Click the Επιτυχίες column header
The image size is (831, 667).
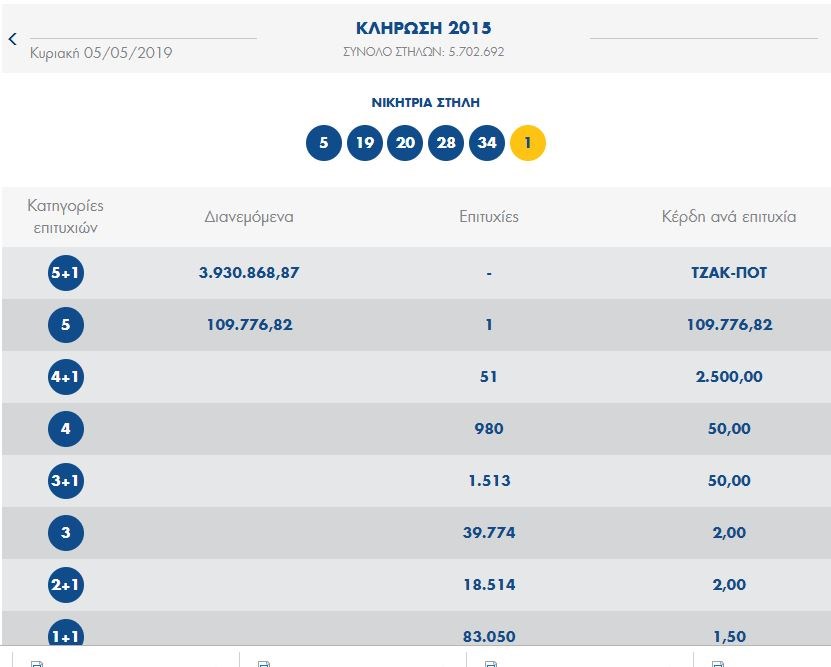tap(489, 216)
